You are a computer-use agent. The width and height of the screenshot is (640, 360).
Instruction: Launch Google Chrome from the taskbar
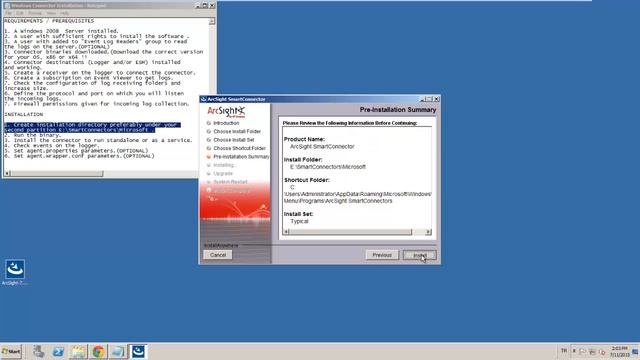(98, 351)
